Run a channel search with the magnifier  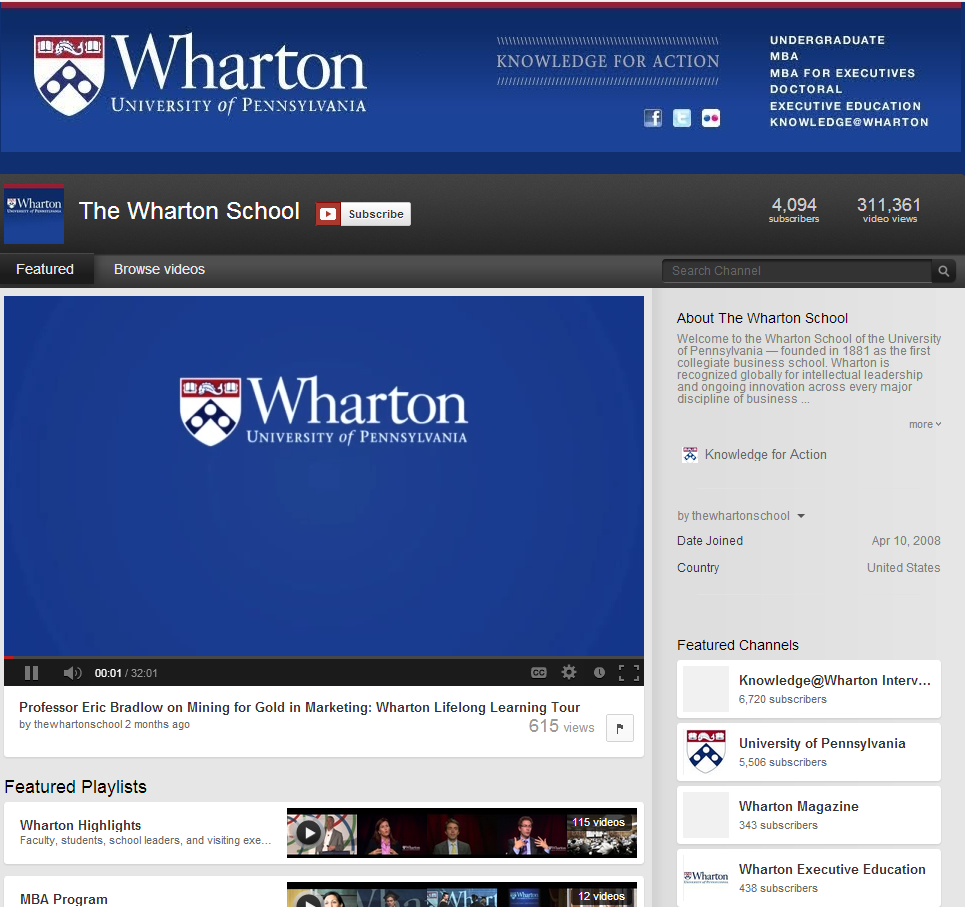[943, 270]
